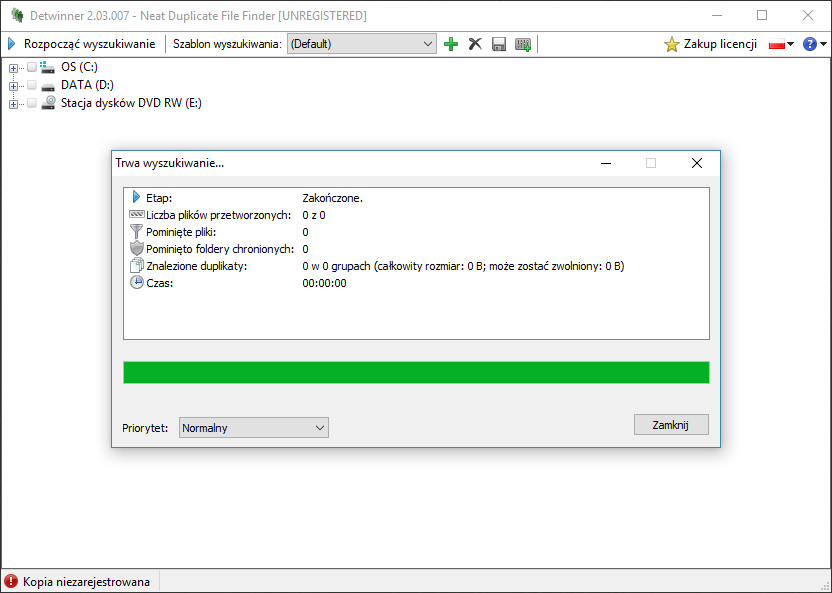
Task: Click the DVD RW drive icon
Action: click(x=48, y=103)
